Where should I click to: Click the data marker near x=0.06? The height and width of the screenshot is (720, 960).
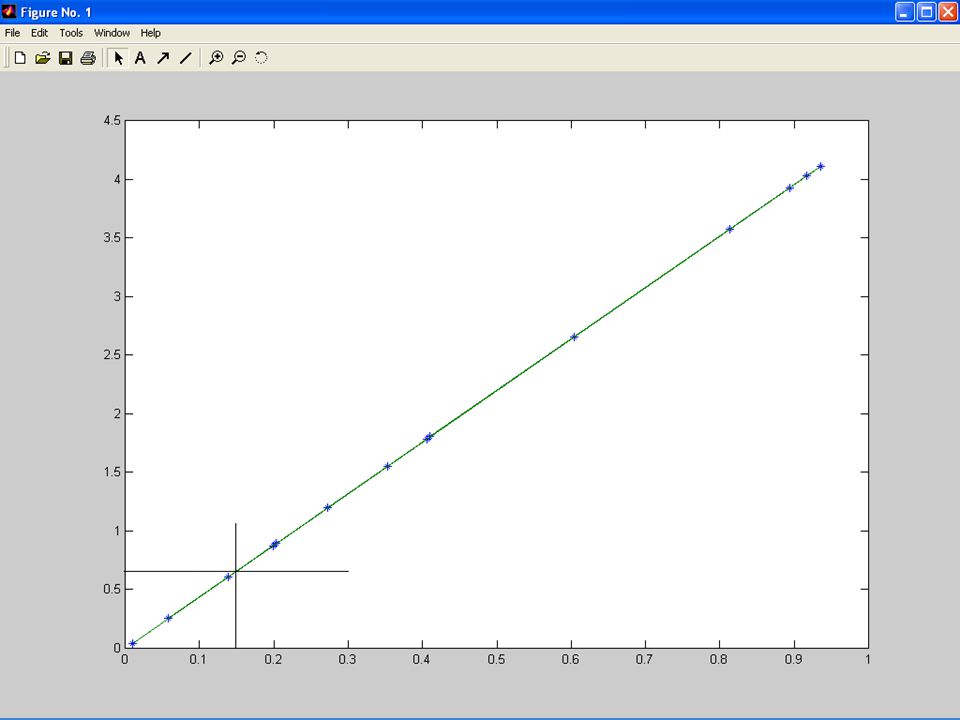click(x=168, y=618)
